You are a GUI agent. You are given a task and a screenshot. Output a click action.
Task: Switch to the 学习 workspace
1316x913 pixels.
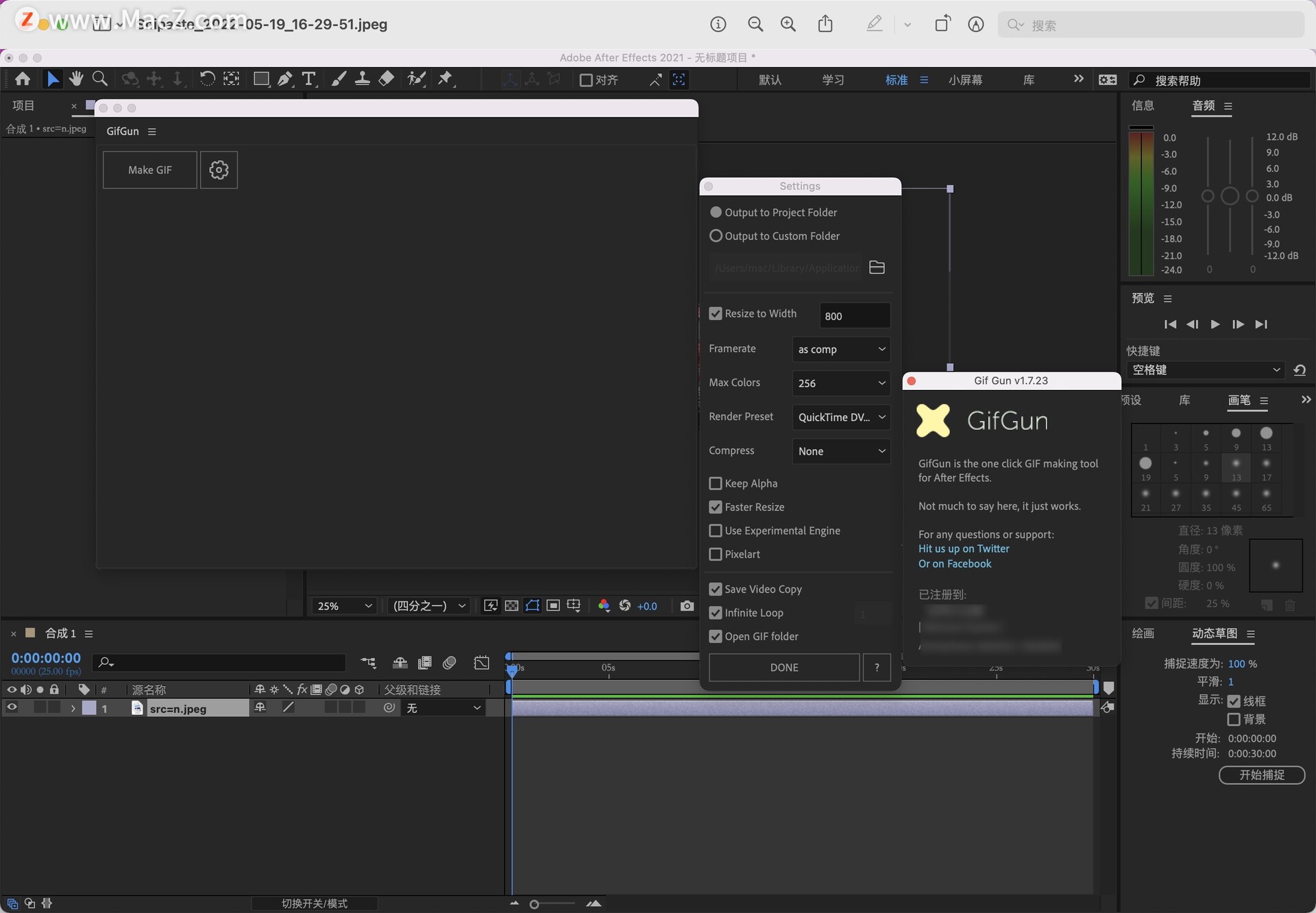tap(833, 80)
